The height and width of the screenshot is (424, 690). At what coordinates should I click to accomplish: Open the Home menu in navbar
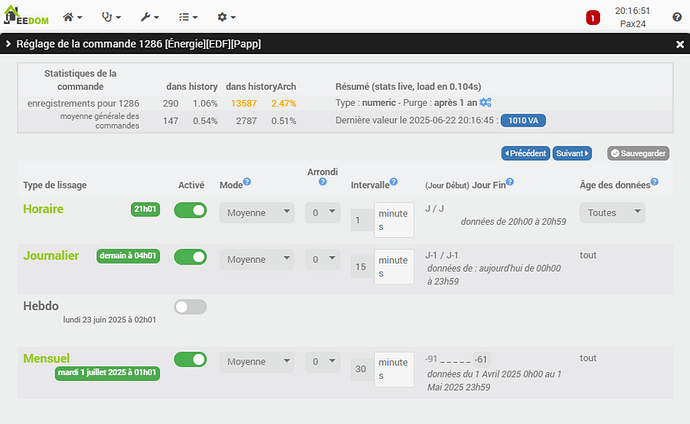73,18
